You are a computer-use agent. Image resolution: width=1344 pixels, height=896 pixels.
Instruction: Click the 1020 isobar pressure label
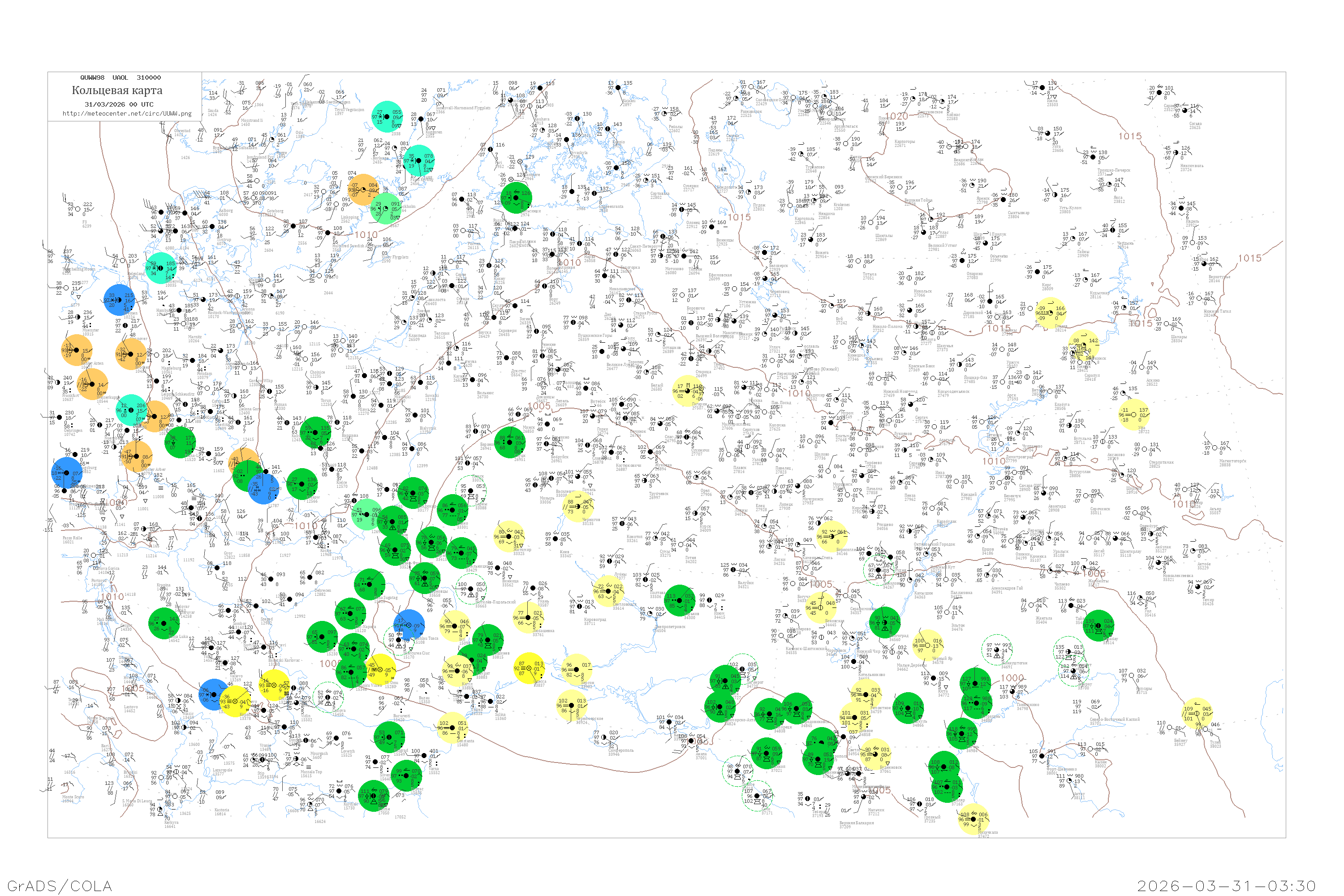(896, 116)
